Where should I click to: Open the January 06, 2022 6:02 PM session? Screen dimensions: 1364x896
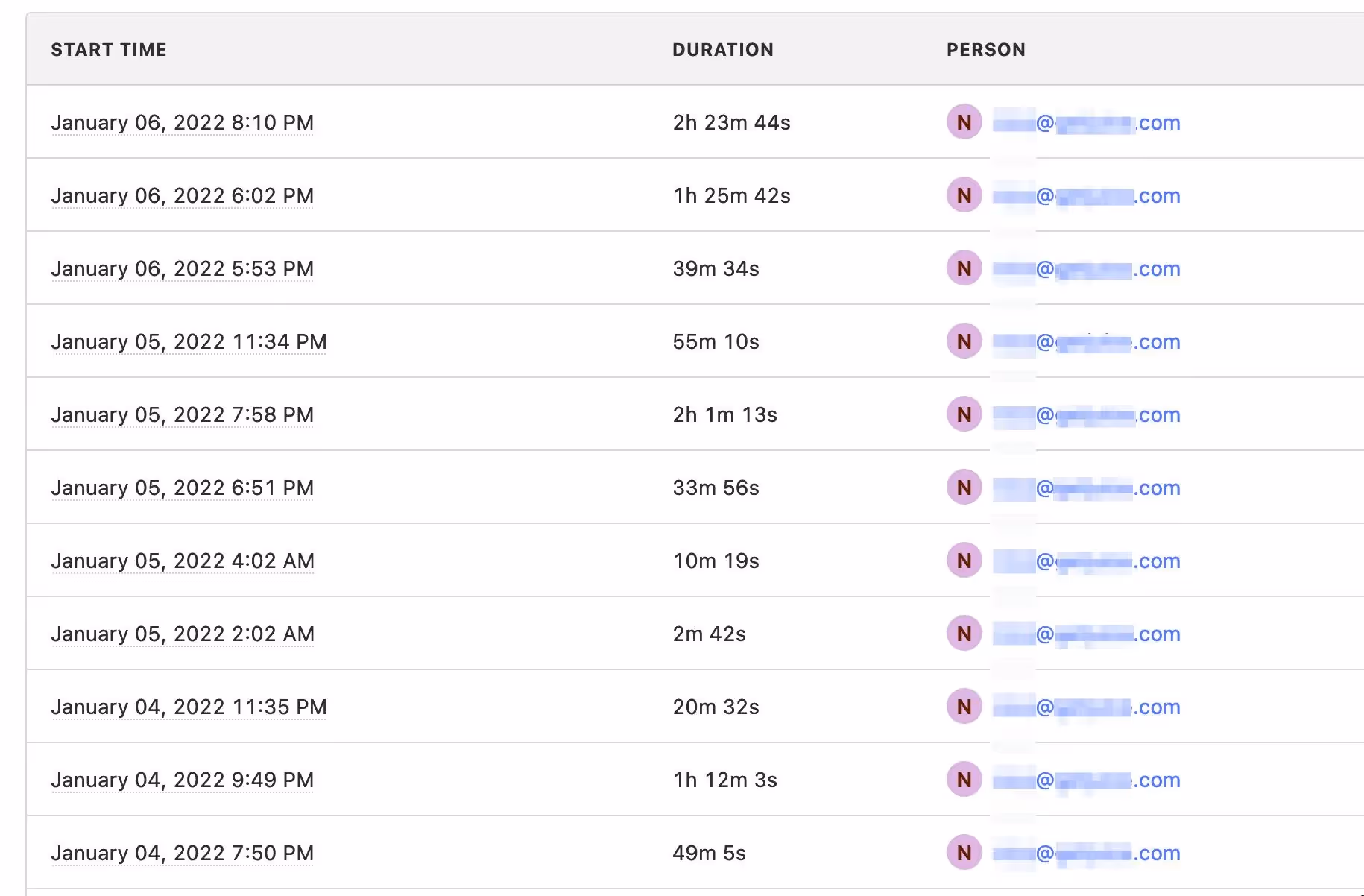point(182,195)
